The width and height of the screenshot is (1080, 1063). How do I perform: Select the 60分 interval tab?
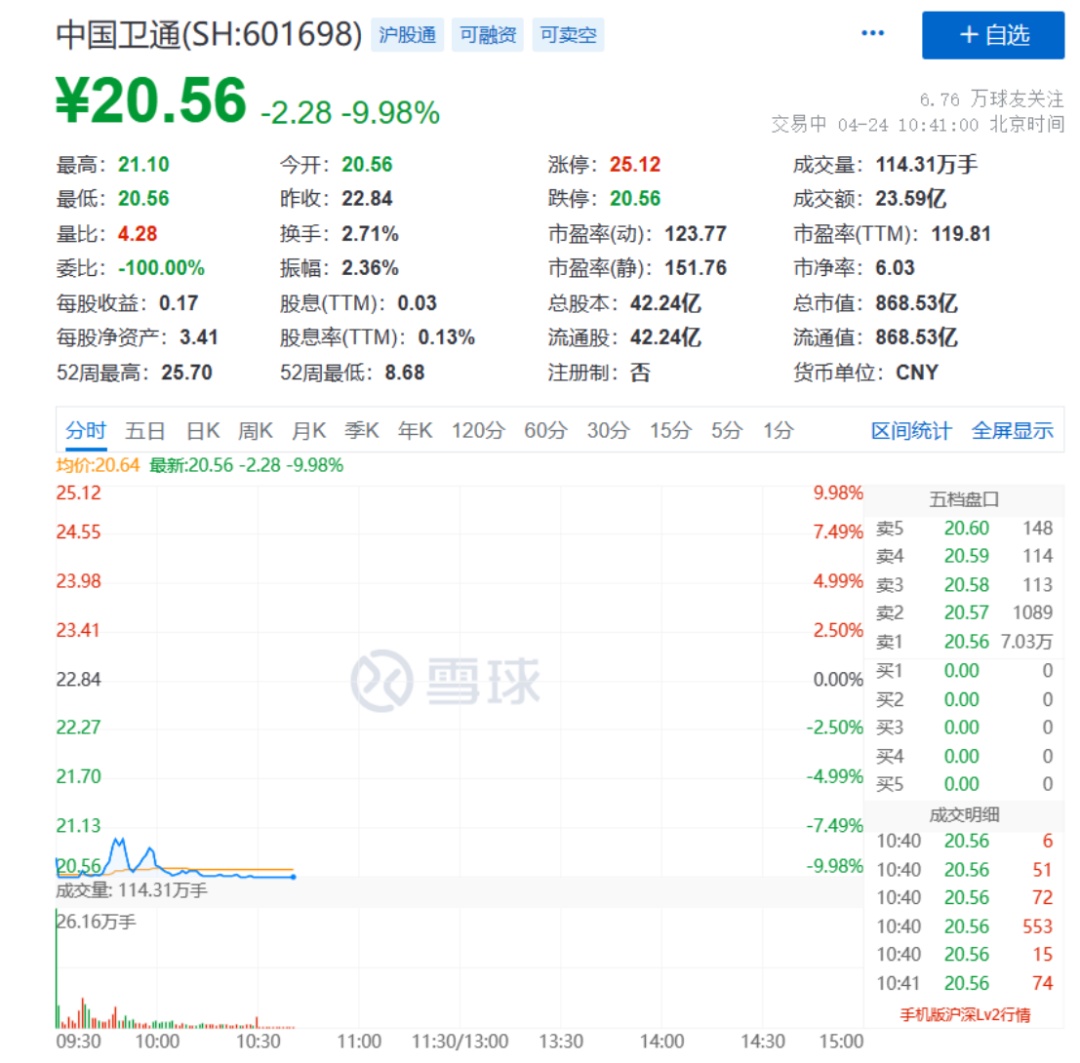point(545,431)
